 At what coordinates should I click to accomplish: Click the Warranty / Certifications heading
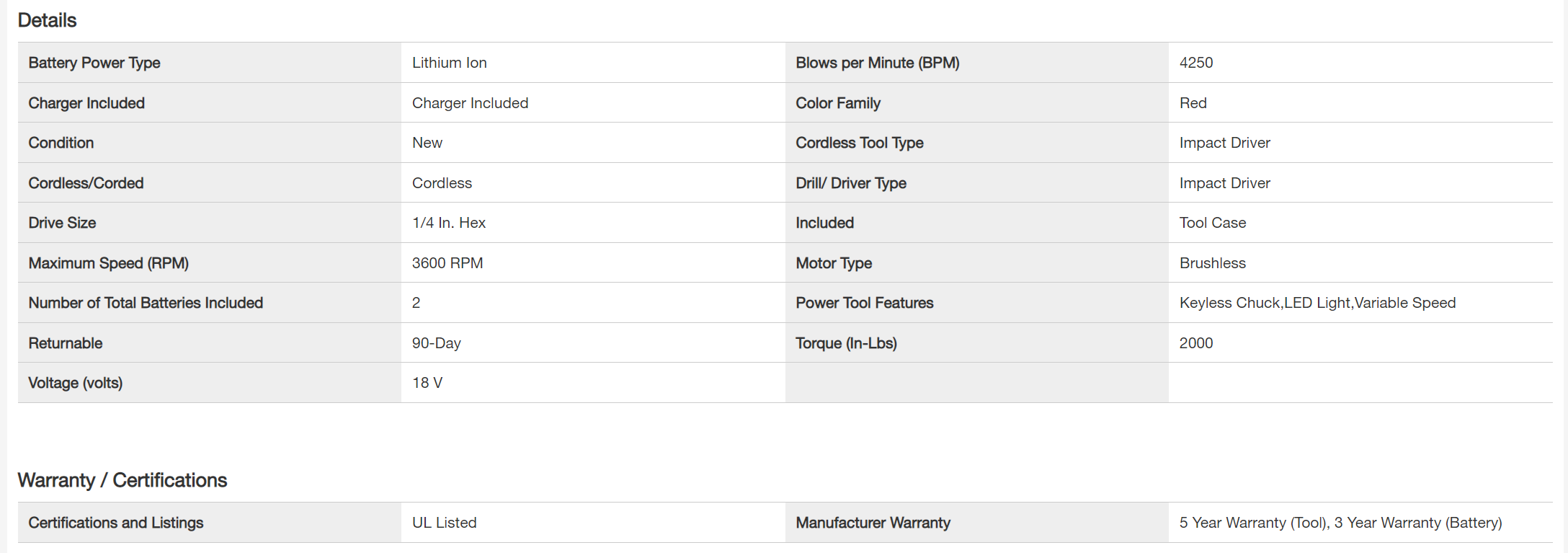click(122, 480)
